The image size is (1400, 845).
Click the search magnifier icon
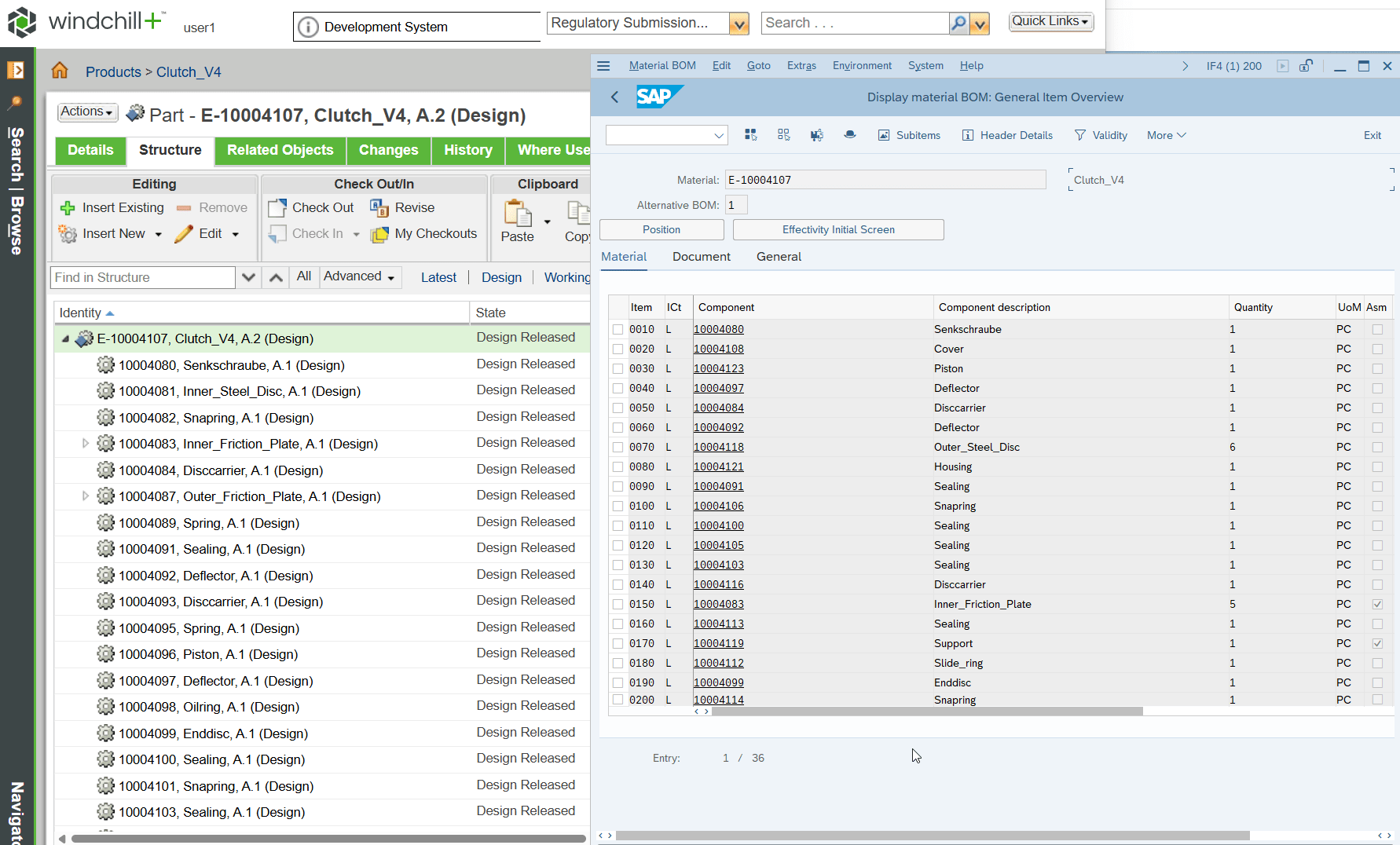[958, 24]
